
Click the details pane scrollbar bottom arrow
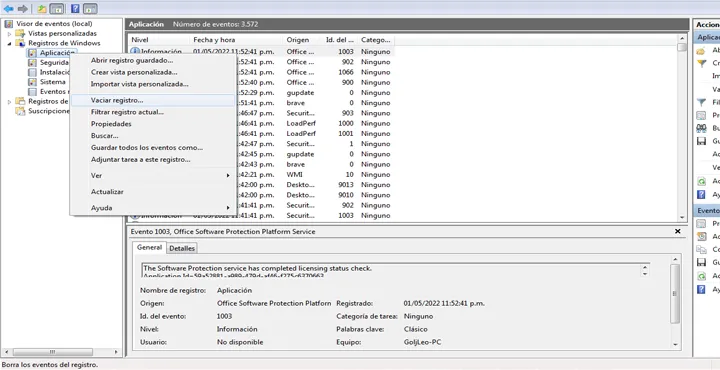click(x=675, y=344)
